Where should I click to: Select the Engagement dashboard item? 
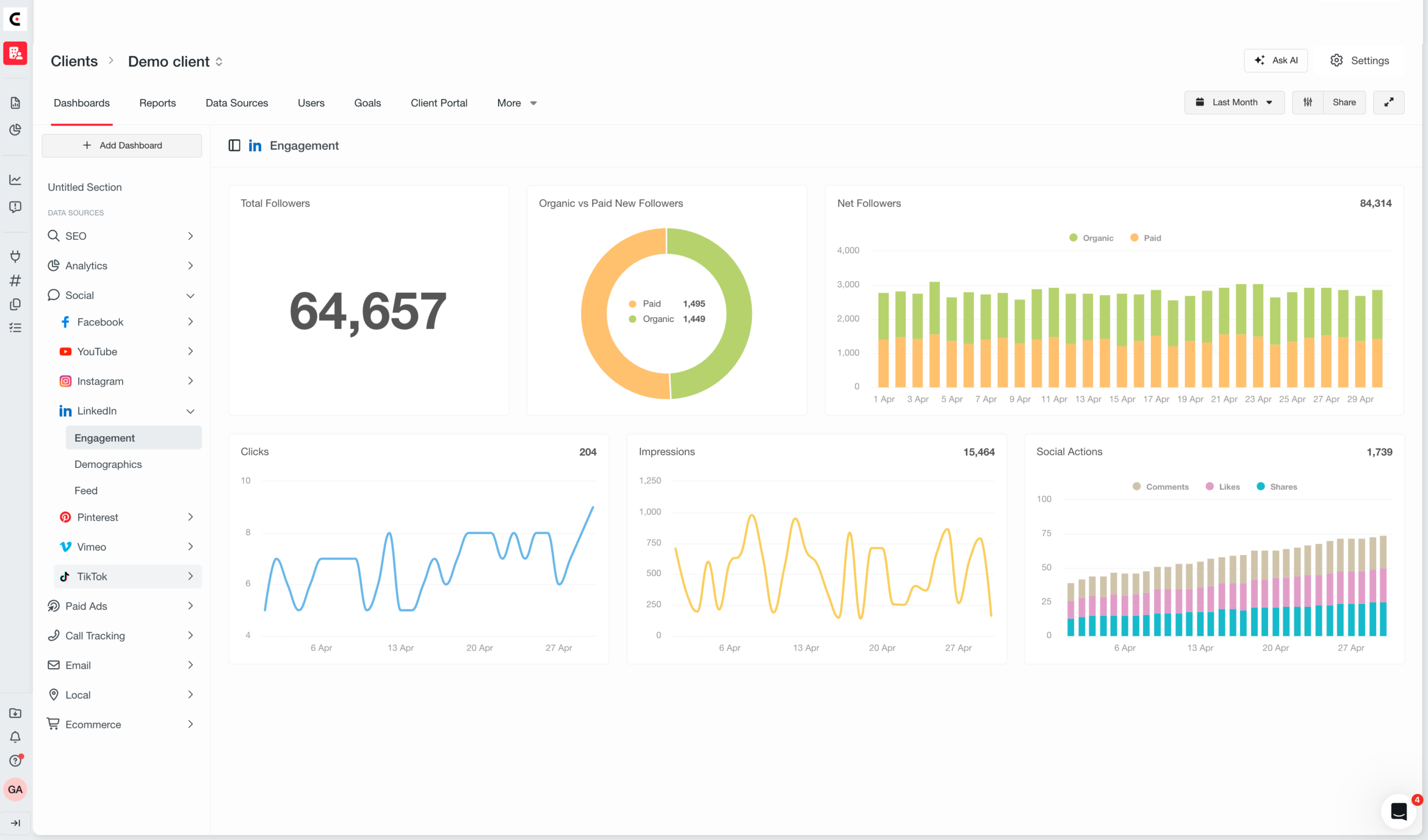click(x=134, y=438)
